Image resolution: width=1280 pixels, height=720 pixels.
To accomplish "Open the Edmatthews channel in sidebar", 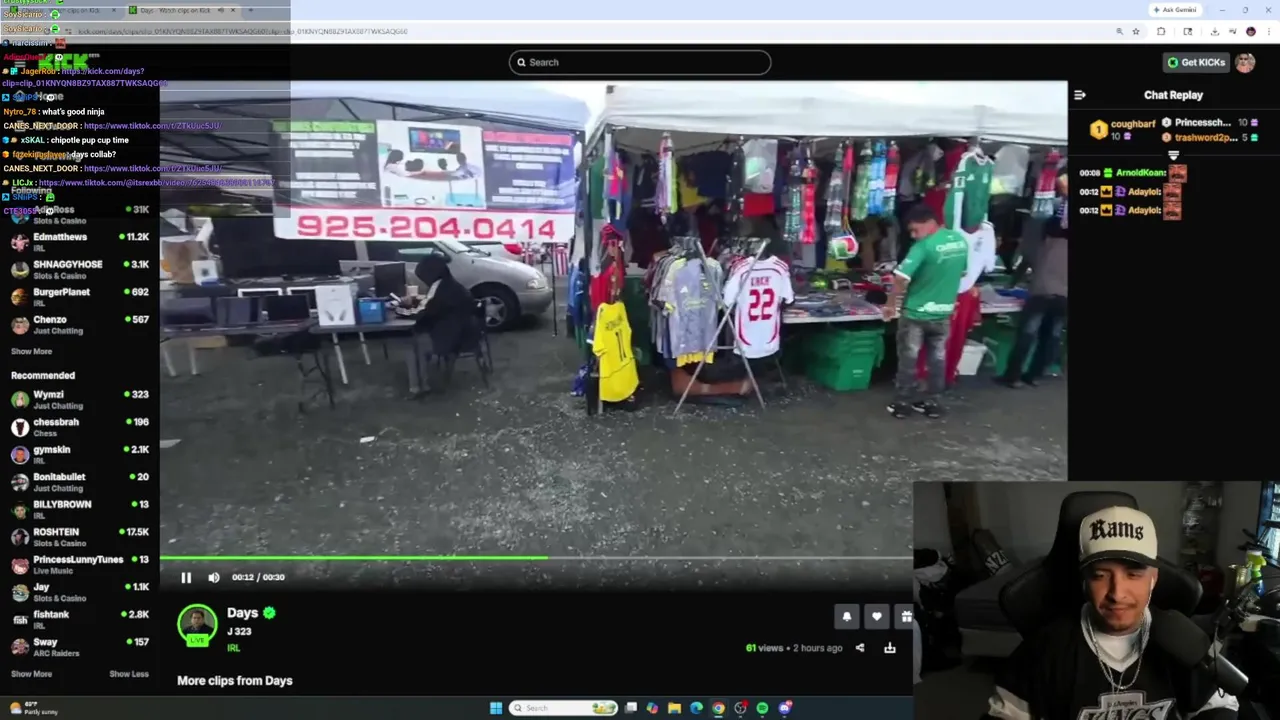I will (x=80, y=242).
